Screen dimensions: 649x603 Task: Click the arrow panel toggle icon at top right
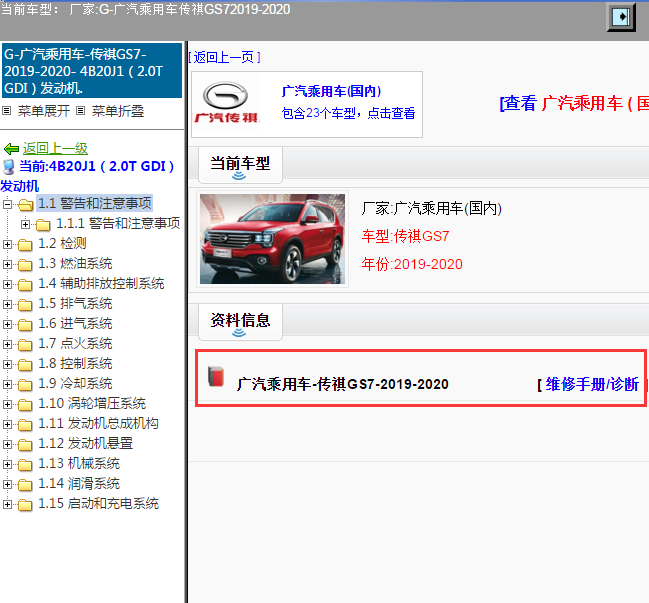pos(621,17)
